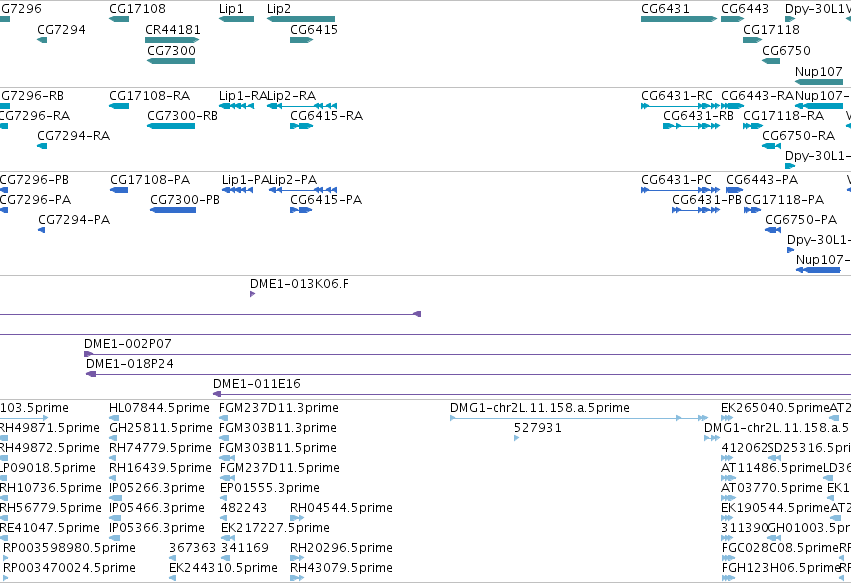The height and width of the screenshot is (583, 851).
Task: Select the DME1-011E16 BAC label
Action: tap(257, 384)
